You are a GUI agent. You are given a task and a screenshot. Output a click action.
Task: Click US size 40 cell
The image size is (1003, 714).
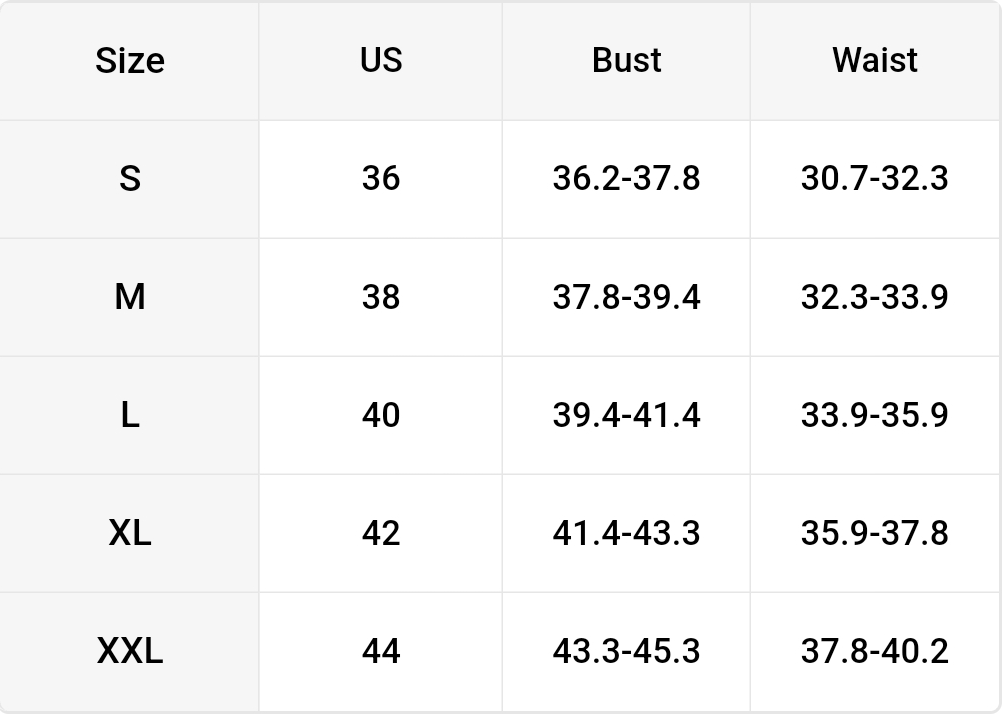tap(381, 415)
